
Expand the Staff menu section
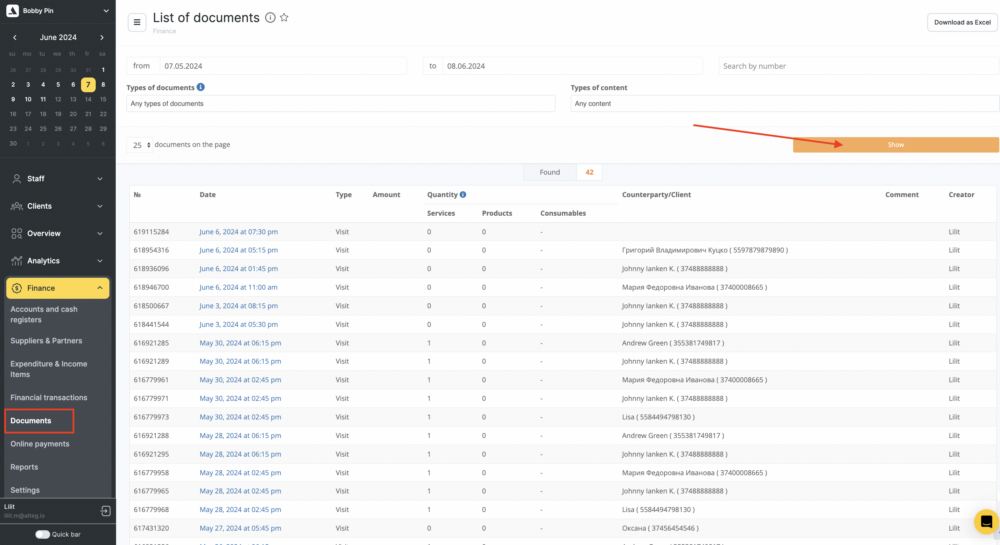[99, 179]
